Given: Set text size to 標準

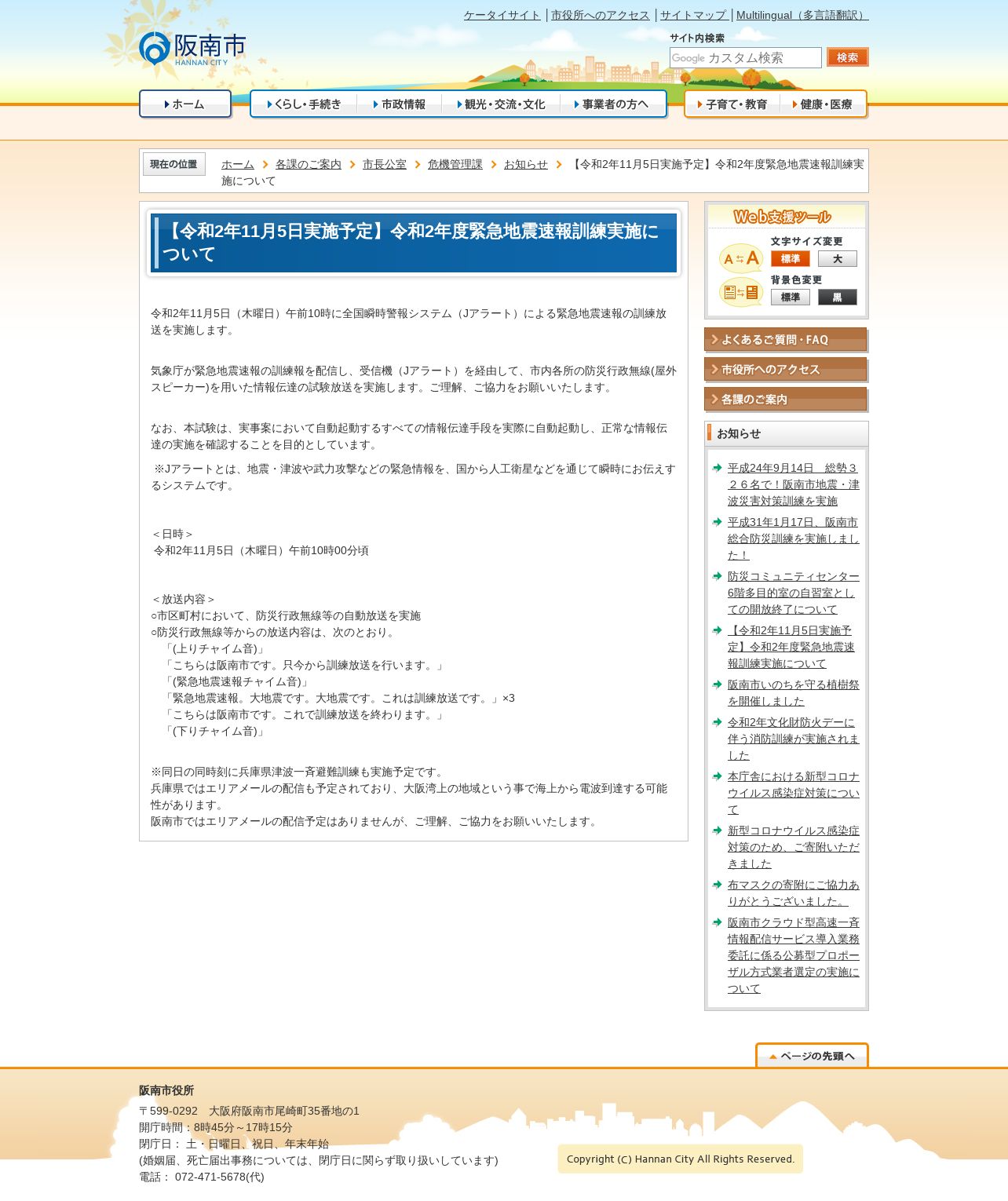Looking at the screenshot, I should point(790,259).
